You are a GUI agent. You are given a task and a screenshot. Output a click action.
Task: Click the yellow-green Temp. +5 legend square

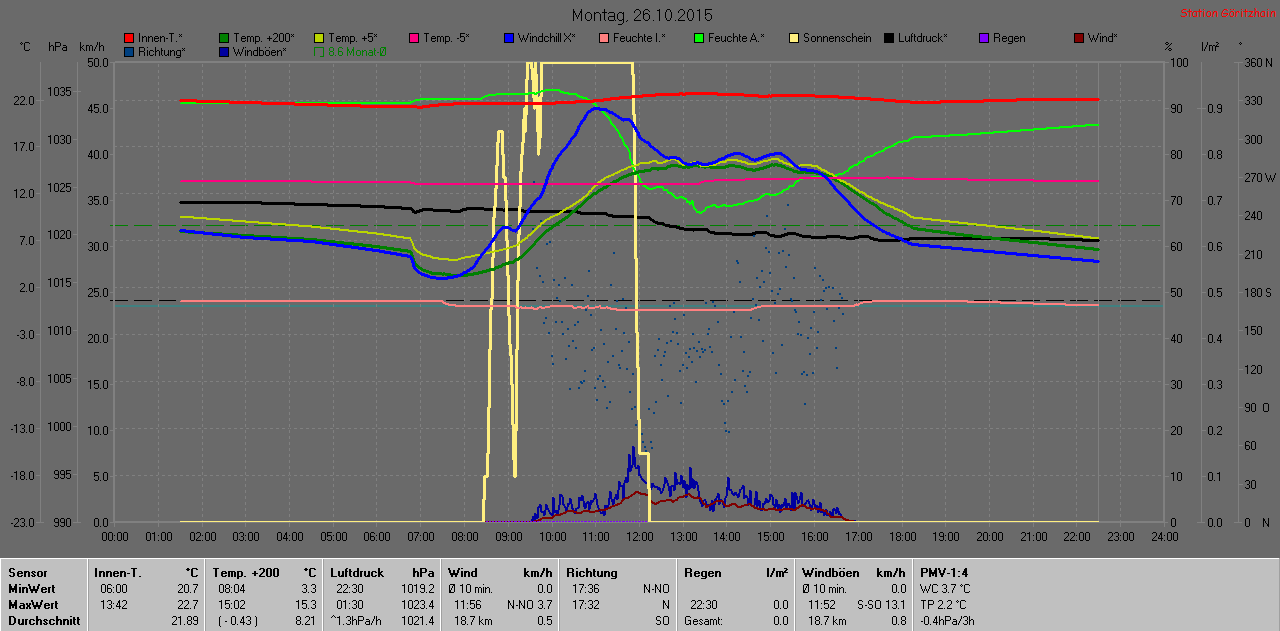pyautogui.click(x=319, y=38)
